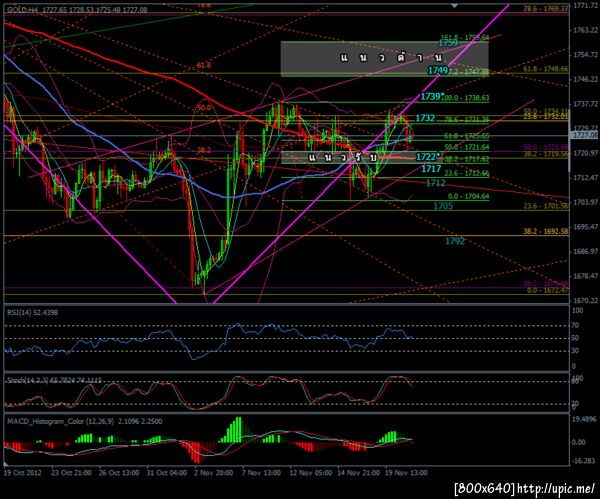Image resolution: width=600 pixels, height=499 pixels.
Task: Select Fibonacci label 0.0 - 1672.47
Action: 548,290
